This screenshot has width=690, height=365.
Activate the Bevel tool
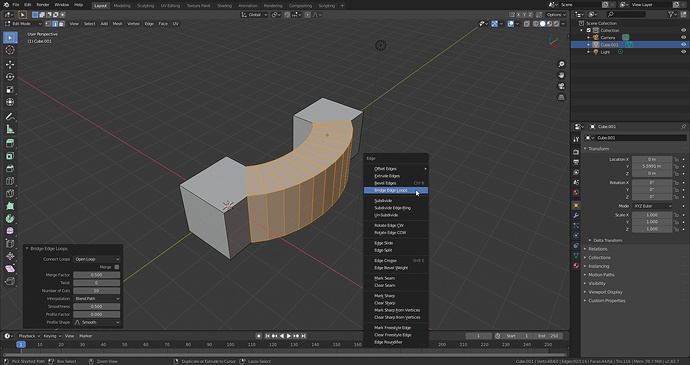click(10, 169)
